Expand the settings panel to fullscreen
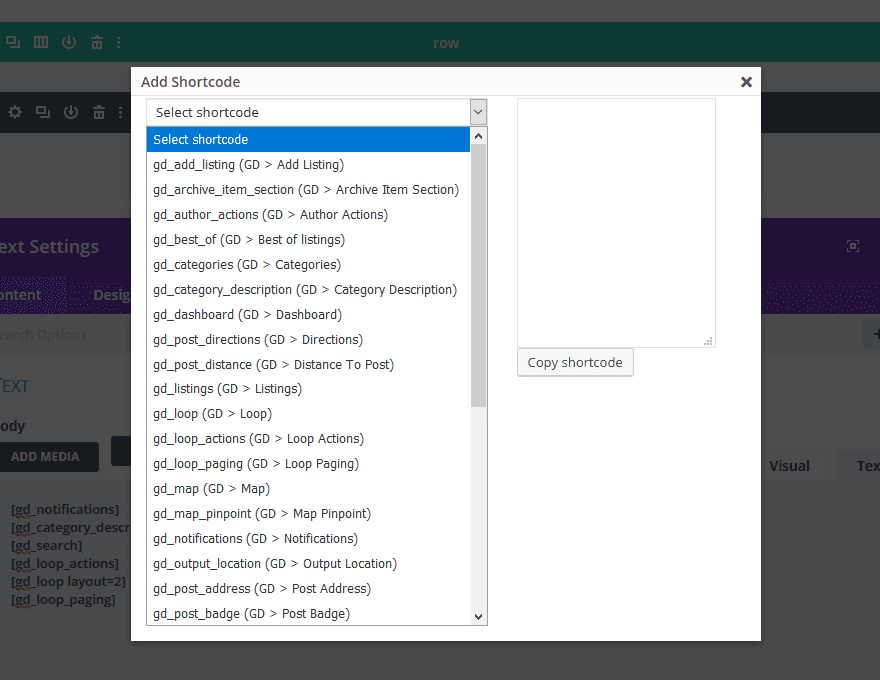Viewport: 880px width, 680px height. [852, 245]
